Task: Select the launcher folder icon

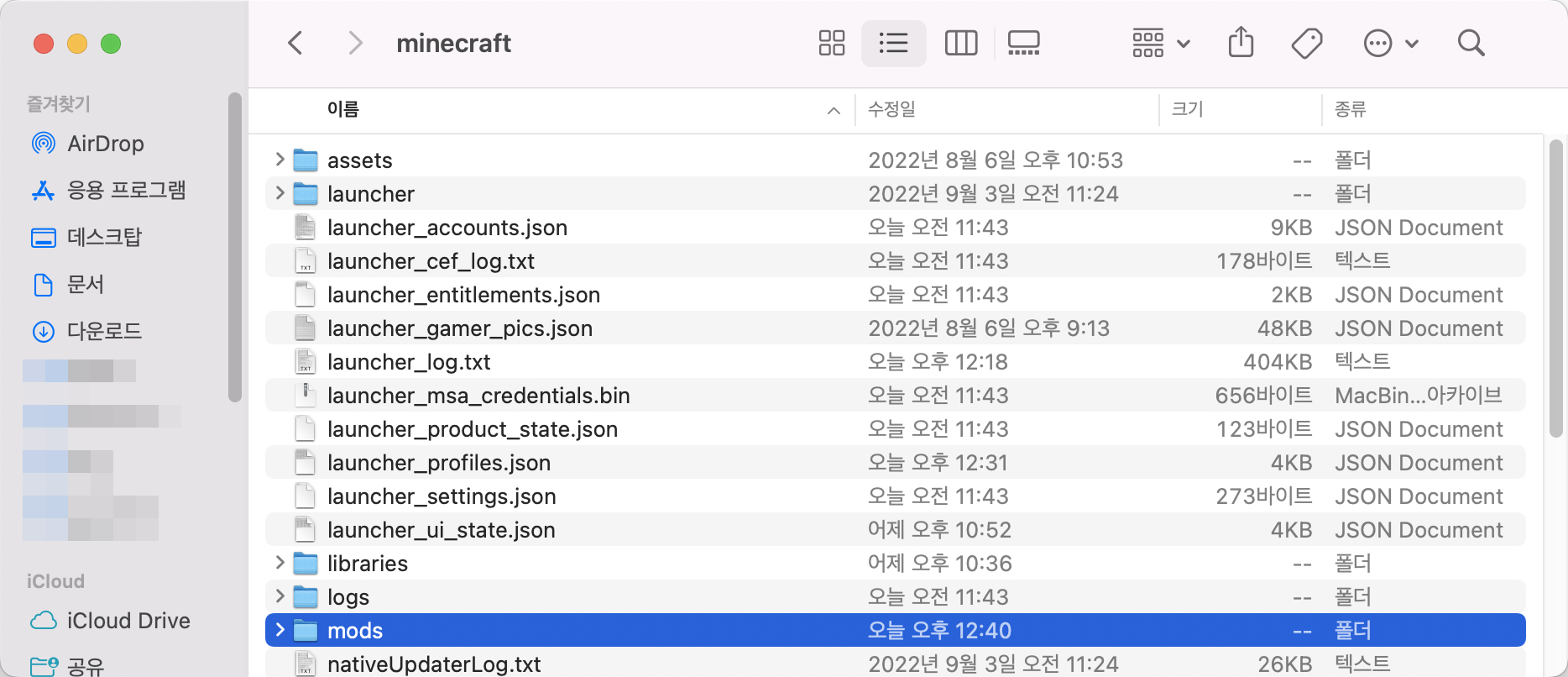Action: click(x=306, y=193)
